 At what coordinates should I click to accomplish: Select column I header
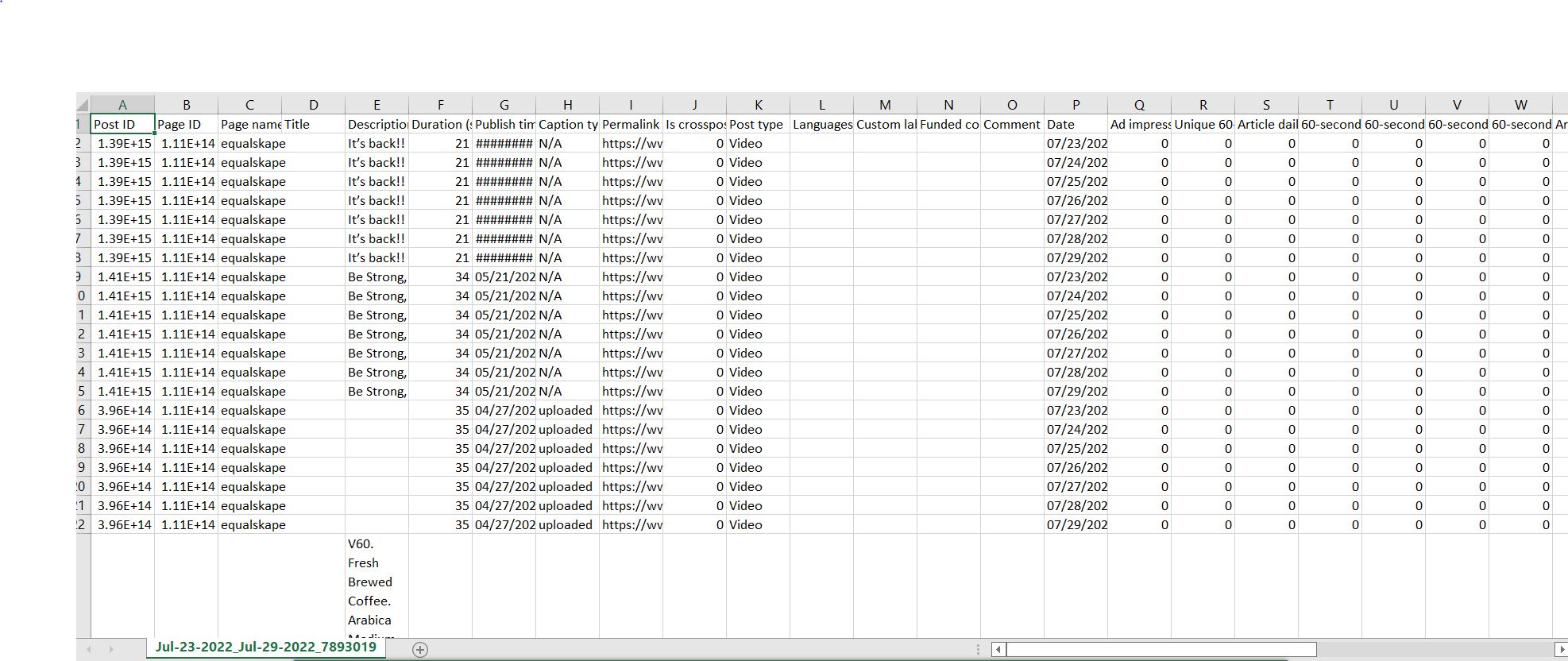[x=631, y=105]
